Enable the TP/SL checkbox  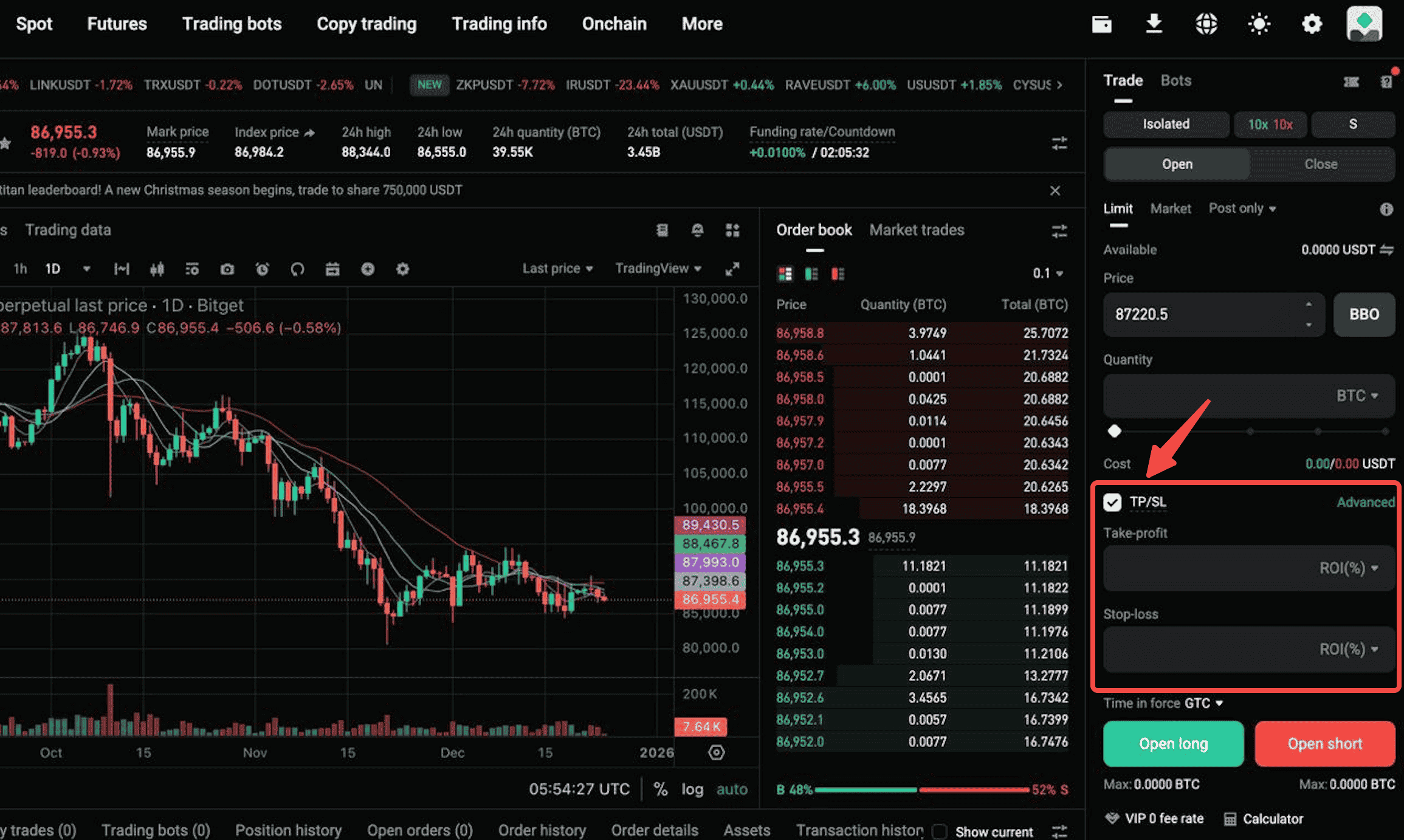coord(1113,503)
